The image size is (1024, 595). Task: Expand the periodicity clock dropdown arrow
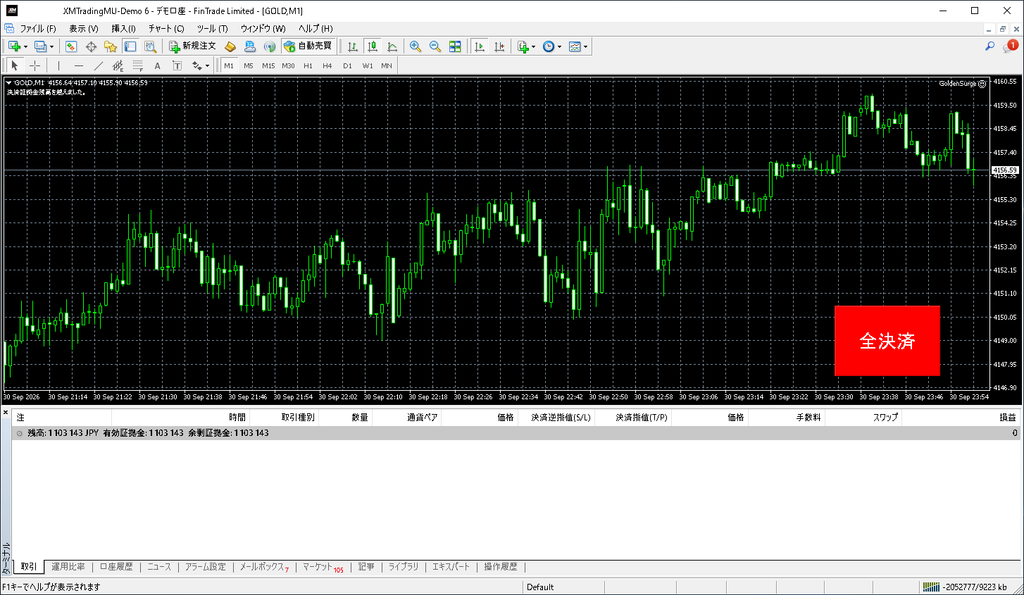[560, 46]
